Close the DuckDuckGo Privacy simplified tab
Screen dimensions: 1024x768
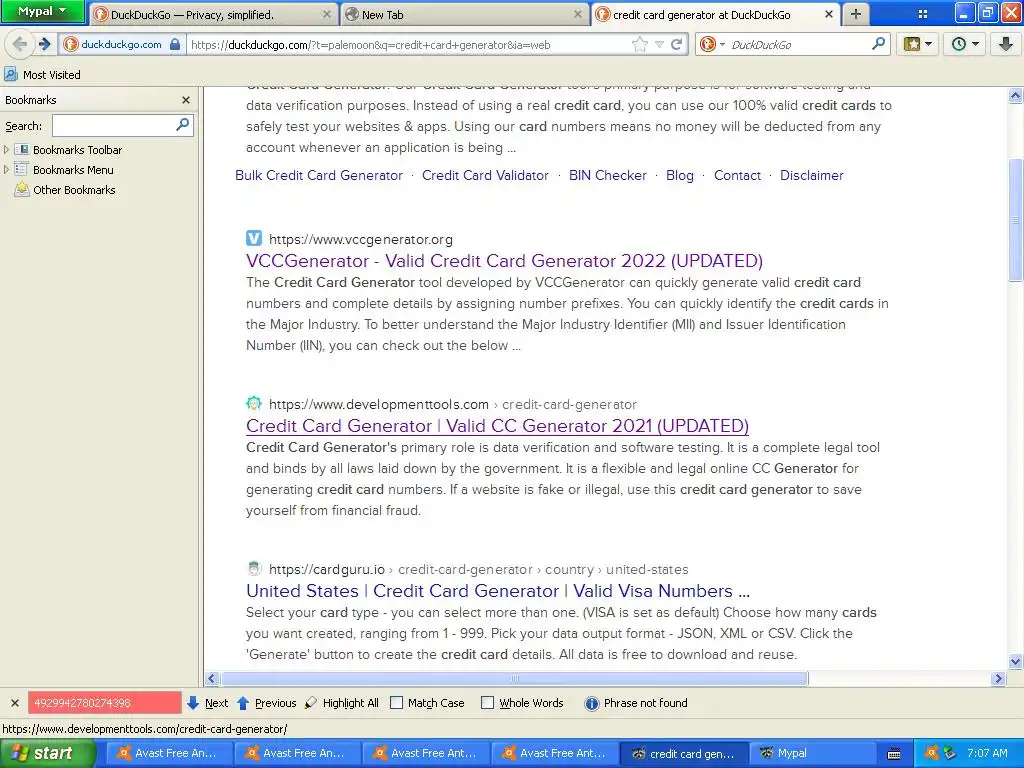pos(327,14)
